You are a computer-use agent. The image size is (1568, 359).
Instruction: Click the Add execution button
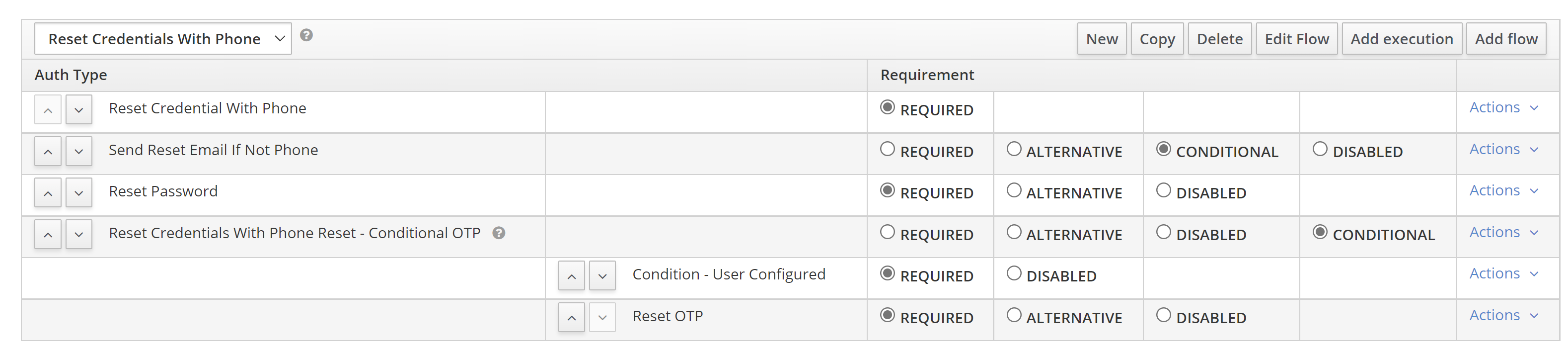click(x=1401, y=39)
